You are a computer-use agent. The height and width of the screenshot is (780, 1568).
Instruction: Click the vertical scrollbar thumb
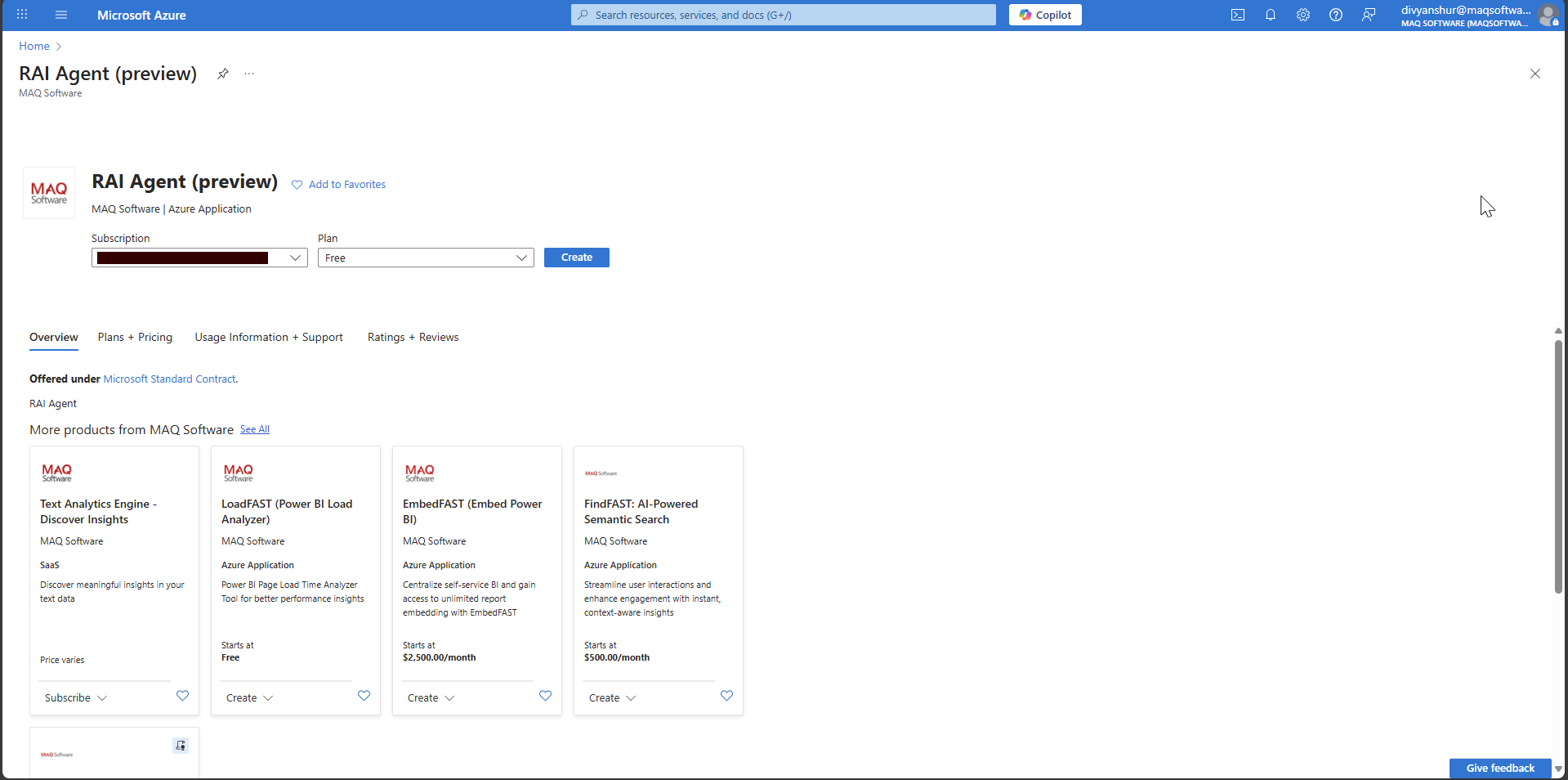[1558, 466]
